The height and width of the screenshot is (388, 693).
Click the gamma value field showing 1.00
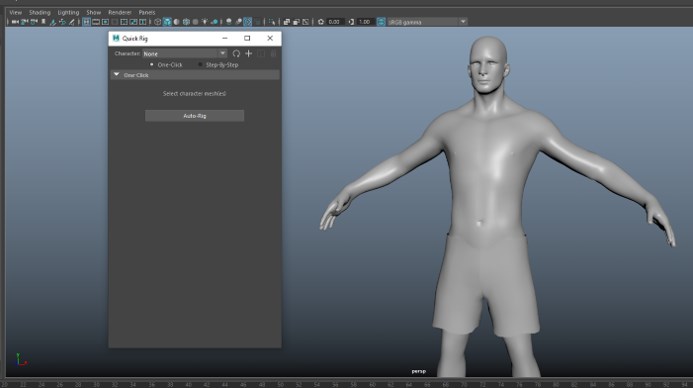coord(365,22)
